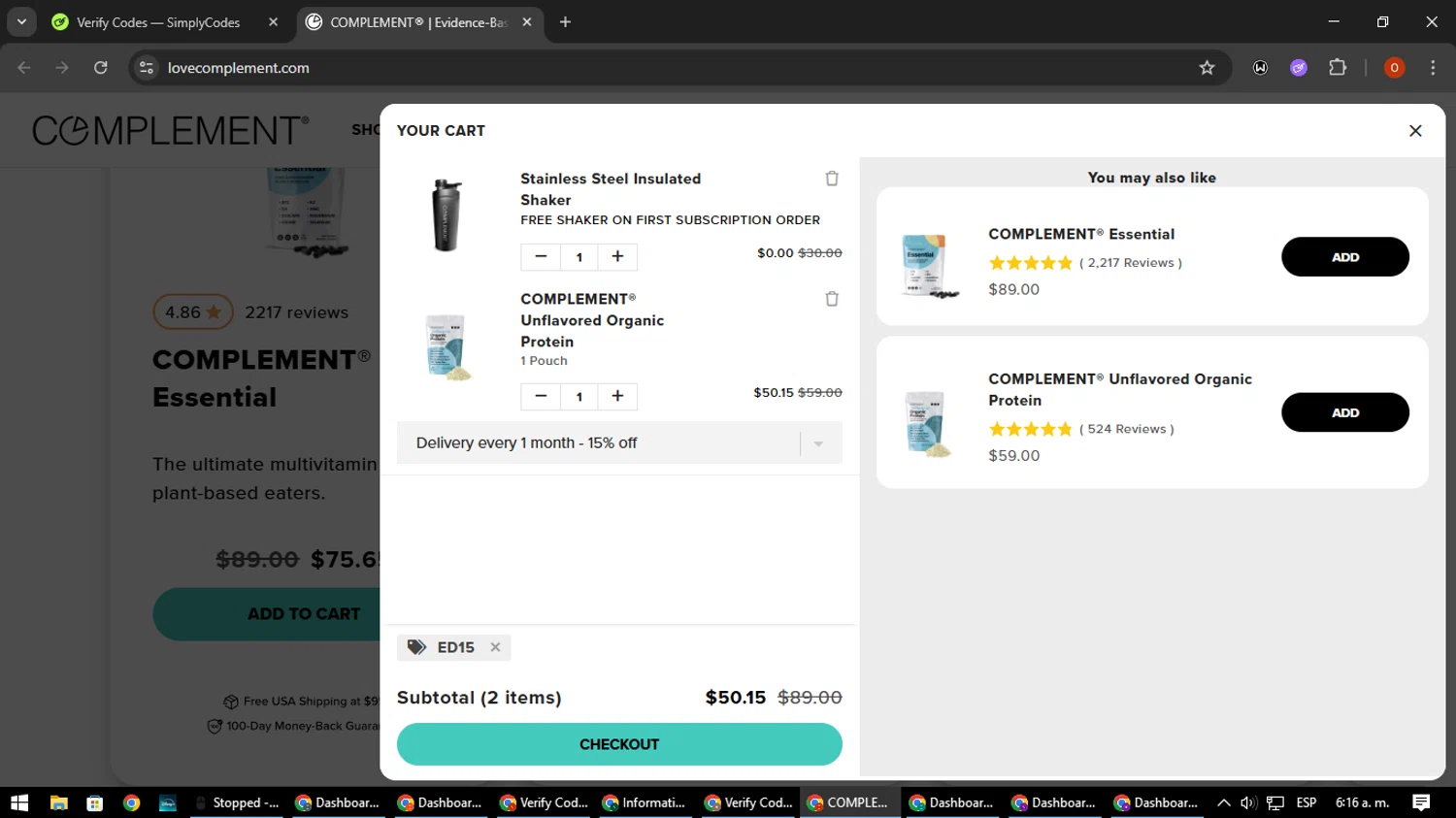Open the tab search dropdown arrow
Screen dimensions: 1456x818
pos(21,22)
